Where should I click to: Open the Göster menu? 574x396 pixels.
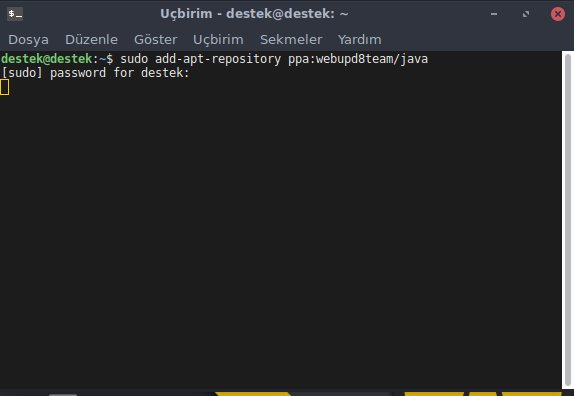tap(156, 40)
